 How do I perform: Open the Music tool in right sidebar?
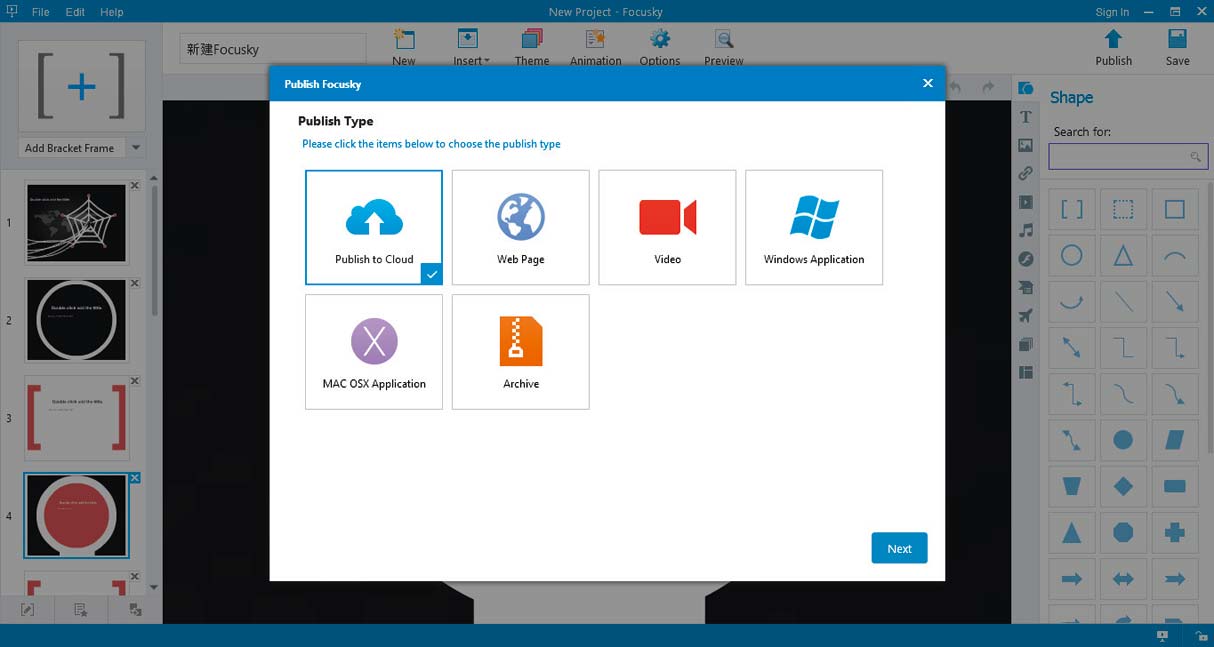1025,231
